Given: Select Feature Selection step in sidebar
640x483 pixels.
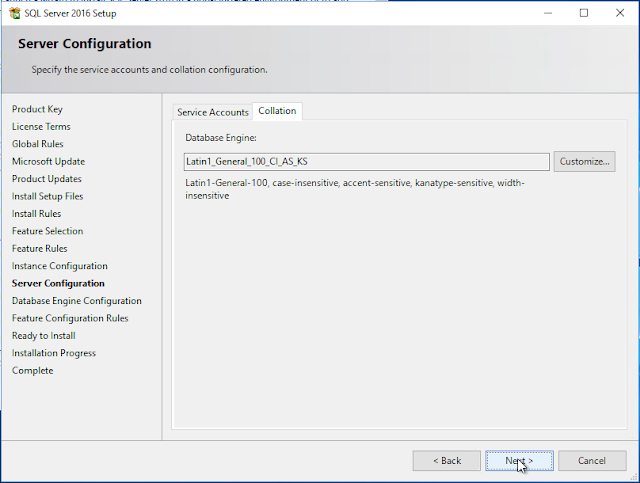Looking at the screenshot, I should 47,231.
